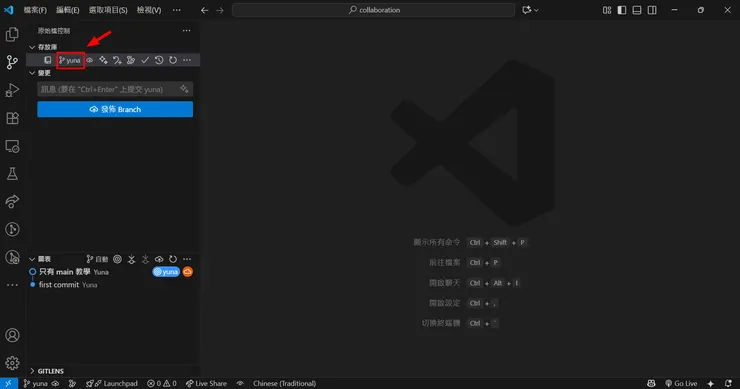Collapse the 變更 changes section

tap(32, 73)
